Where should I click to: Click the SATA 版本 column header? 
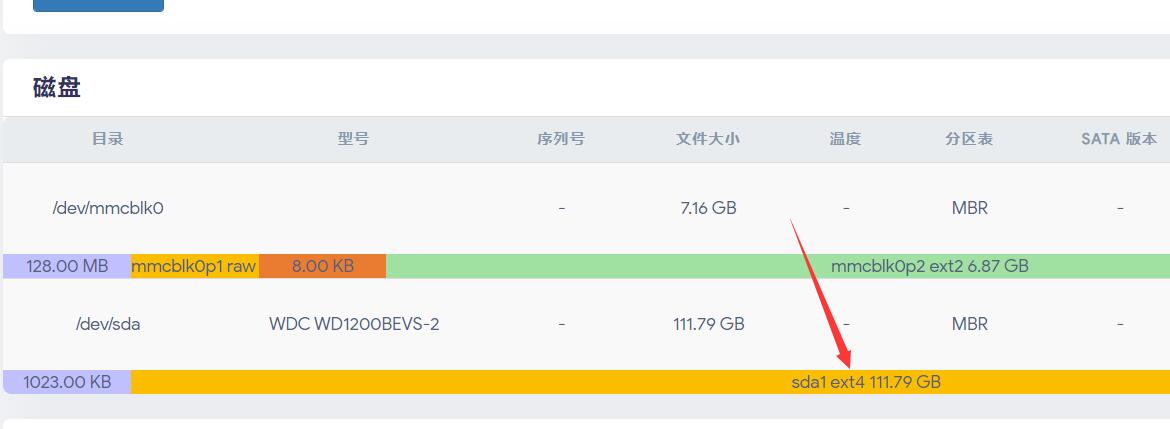(x=1119, y=139)
